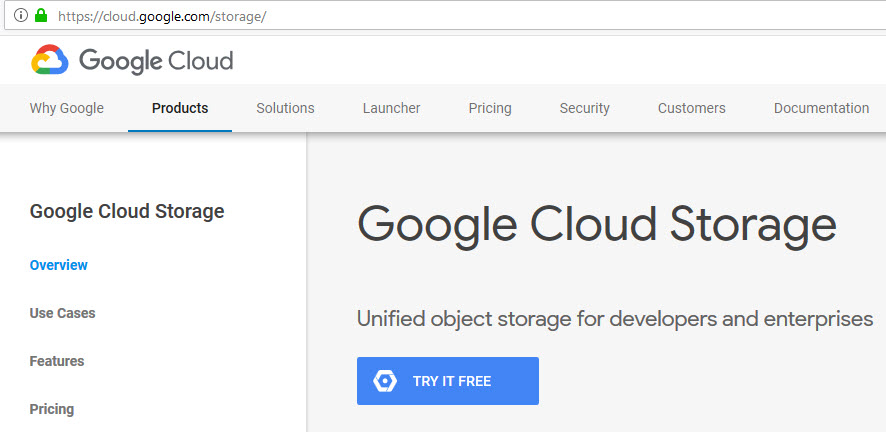Viewport: 886px width, 432px height.
Task: Select Overview in the sidebar
Action: (x=59, y=265)
